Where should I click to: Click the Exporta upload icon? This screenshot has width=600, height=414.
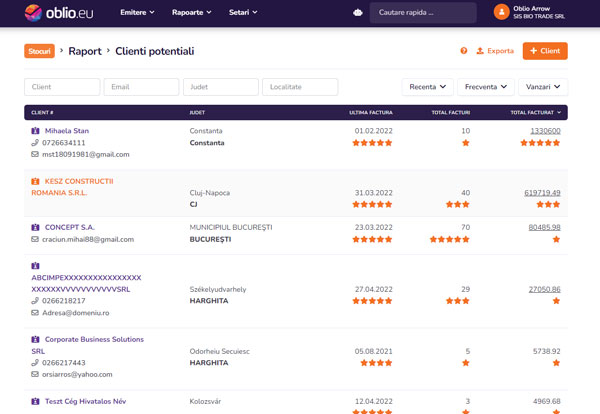480,51
